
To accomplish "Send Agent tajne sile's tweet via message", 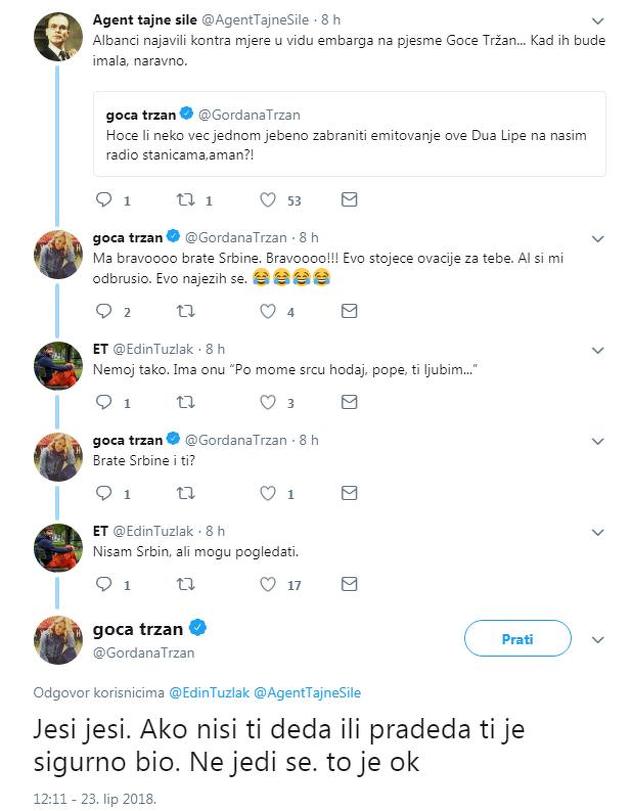I will pyautogui.click(x=349, y=200).
